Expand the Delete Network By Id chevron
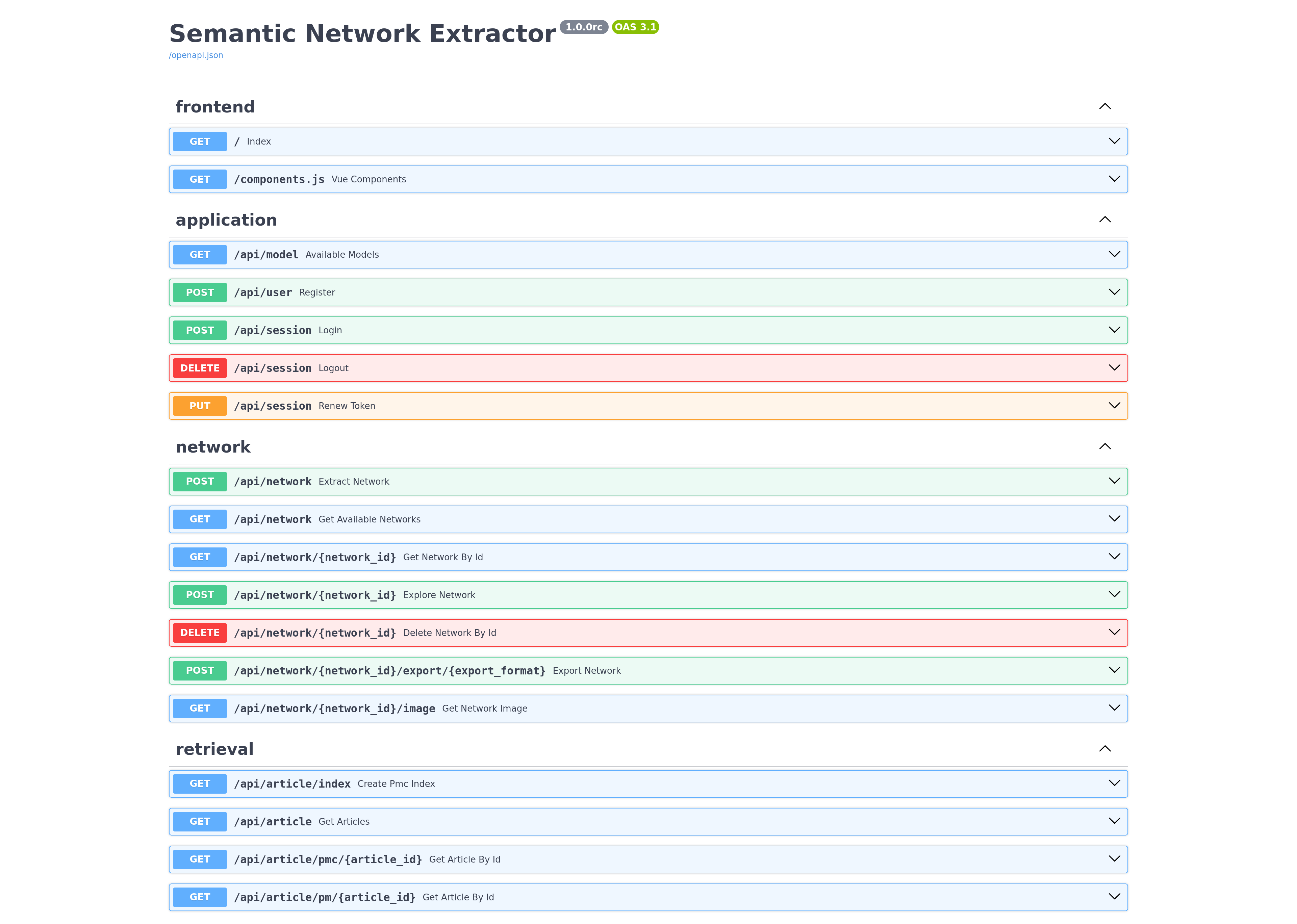This screenshot has height=924, width=1297. point(1114,632)
